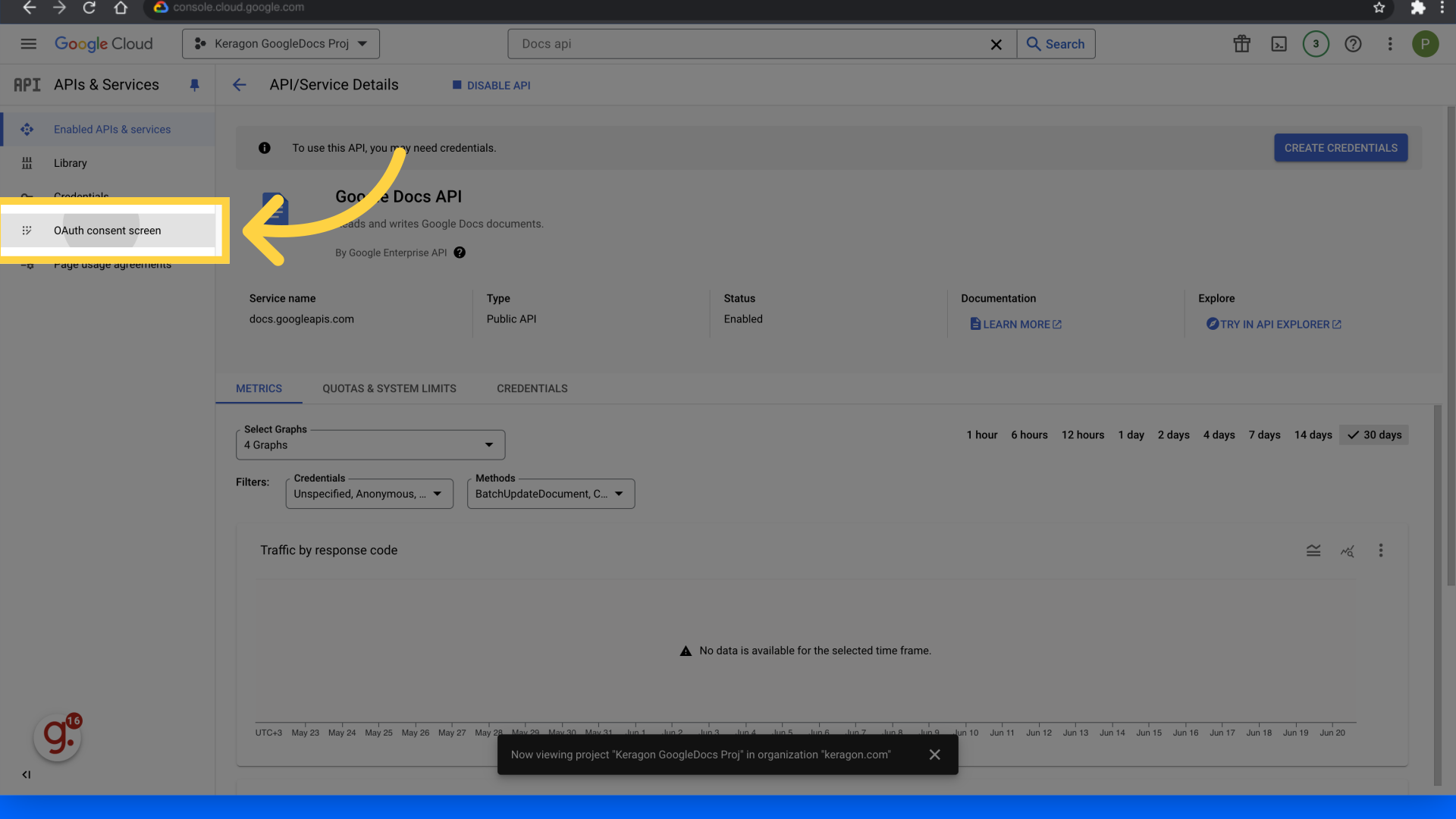1456x819 pixels.
Task: Open the console settings three-dot menu
Action: [x=1389, y=44]
